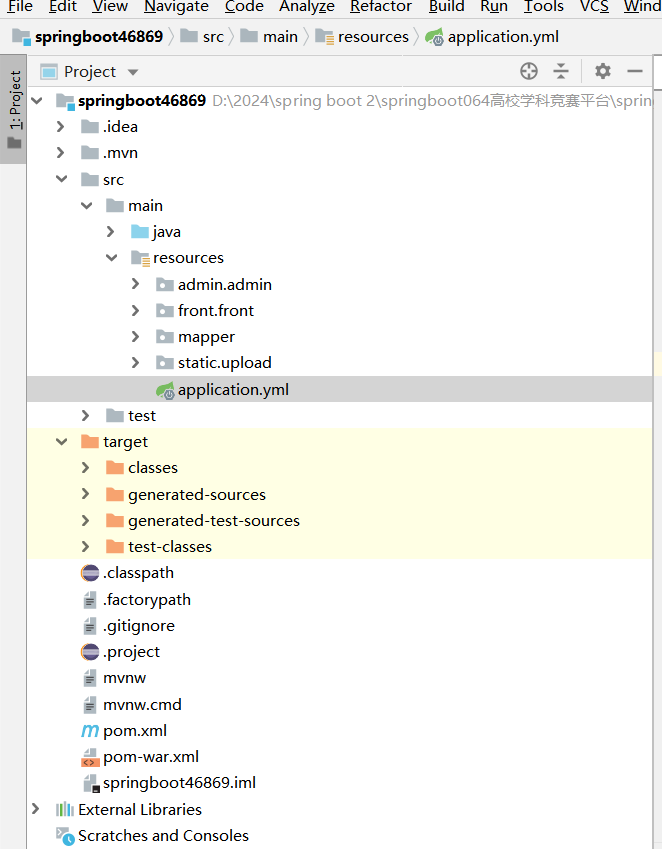Image resolution: width=662 pixels, height=849 pixels.
Task: Expand the java folder
Action: pyautogui.click(x=111, y=232)
